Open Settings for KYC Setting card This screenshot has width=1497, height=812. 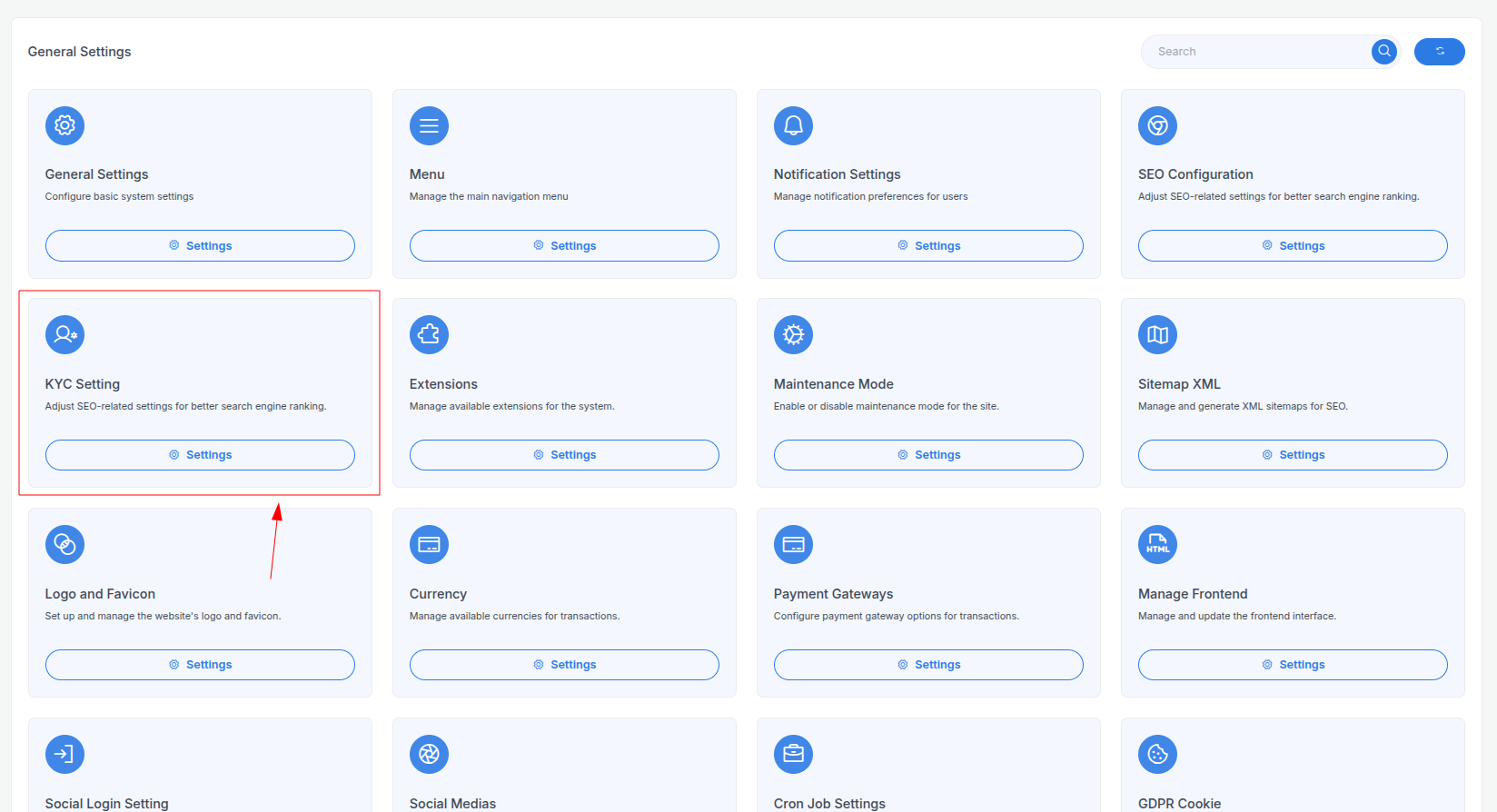pyautogui.click(x=200, y=455)
